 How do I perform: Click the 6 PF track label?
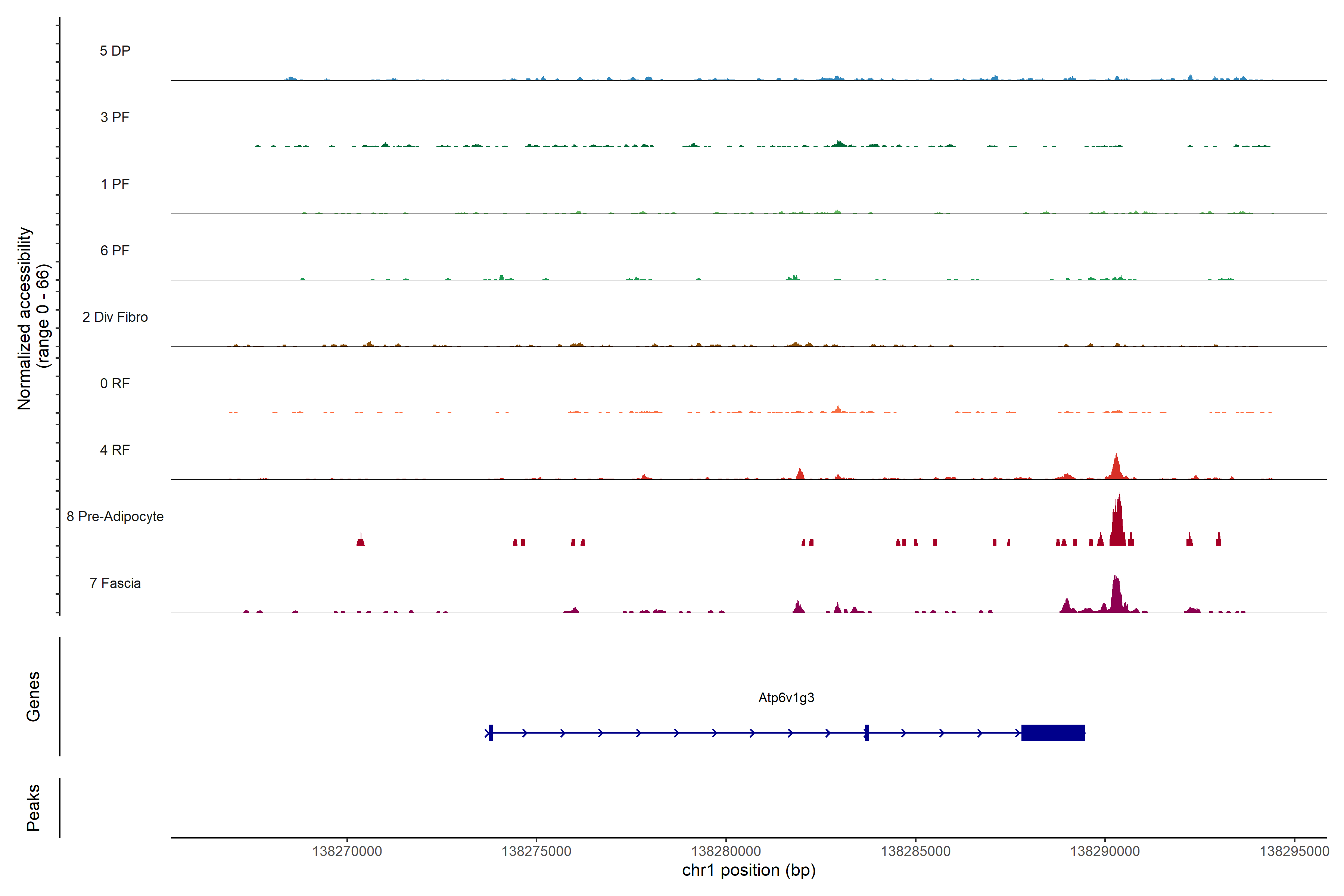coord(115,250)
